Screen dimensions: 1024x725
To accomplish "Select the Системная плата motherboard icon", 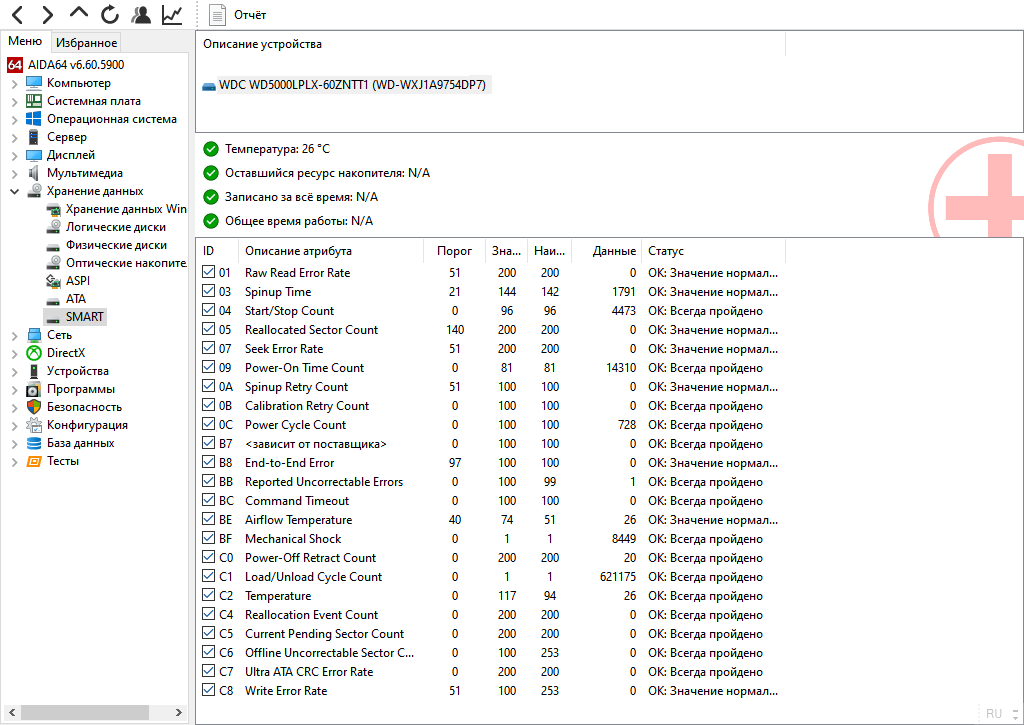I will pyautogui.click(x=33, y=101).
